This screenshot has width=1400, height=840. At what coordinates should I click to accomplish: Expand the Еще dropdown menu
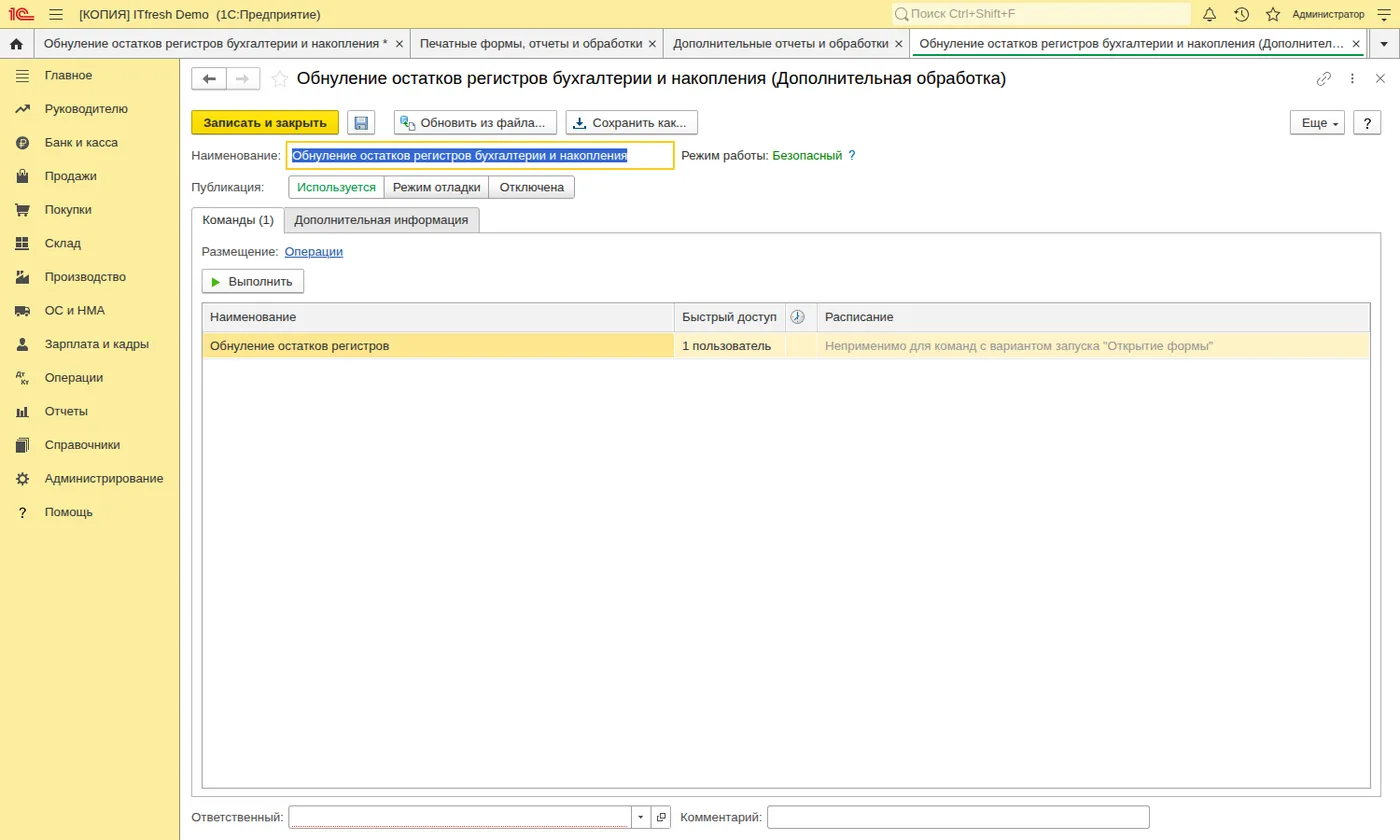(x=1317, y=123)
